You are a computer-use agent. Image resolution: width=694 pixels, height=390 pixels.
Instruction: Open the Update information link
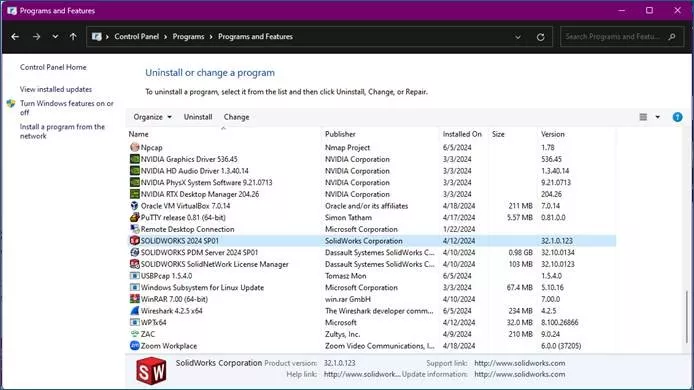tap(520, 374)
